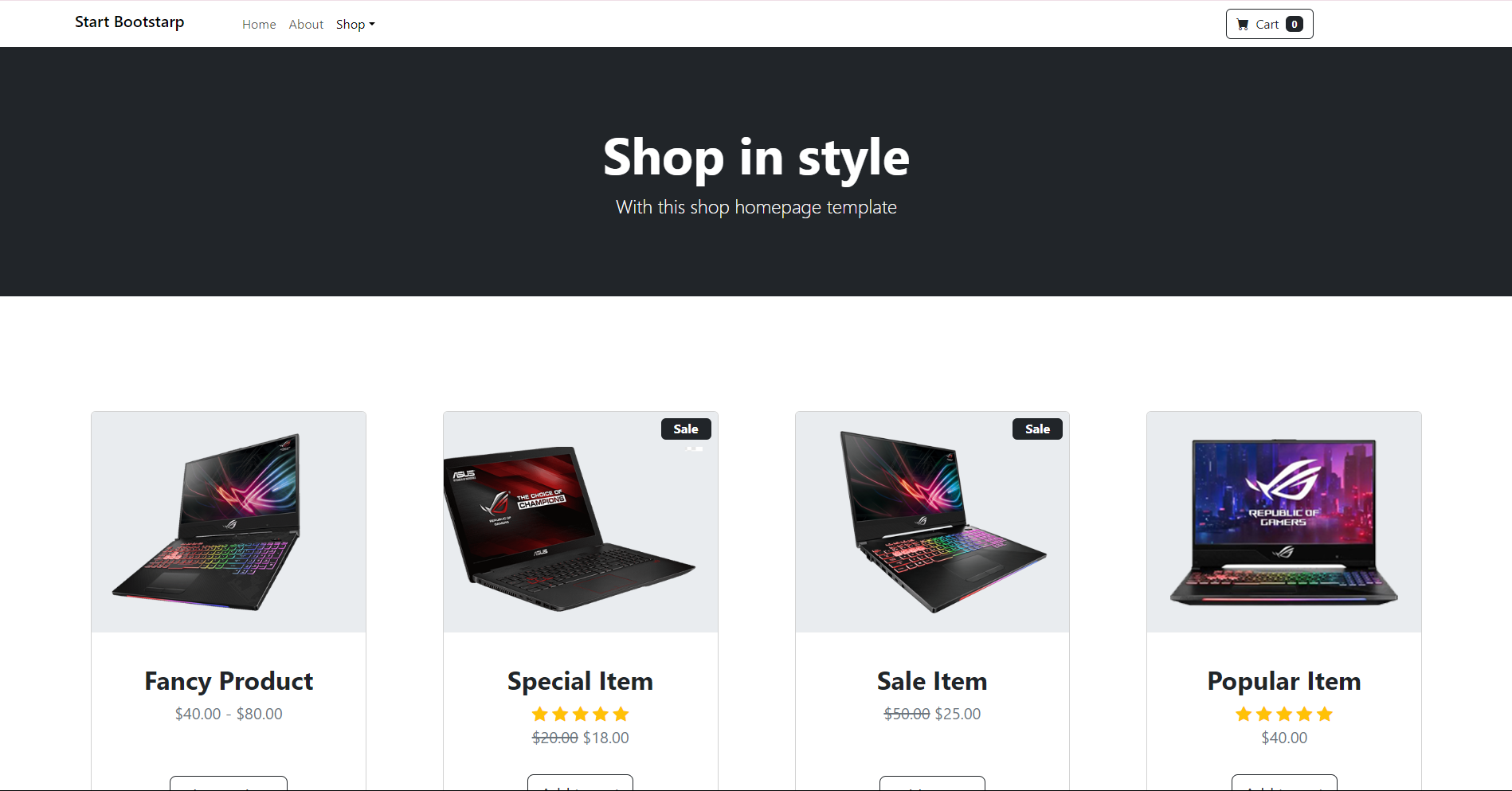Click the Fancy Product title
The image size is (1512, 791).
(x=229, y=681)
